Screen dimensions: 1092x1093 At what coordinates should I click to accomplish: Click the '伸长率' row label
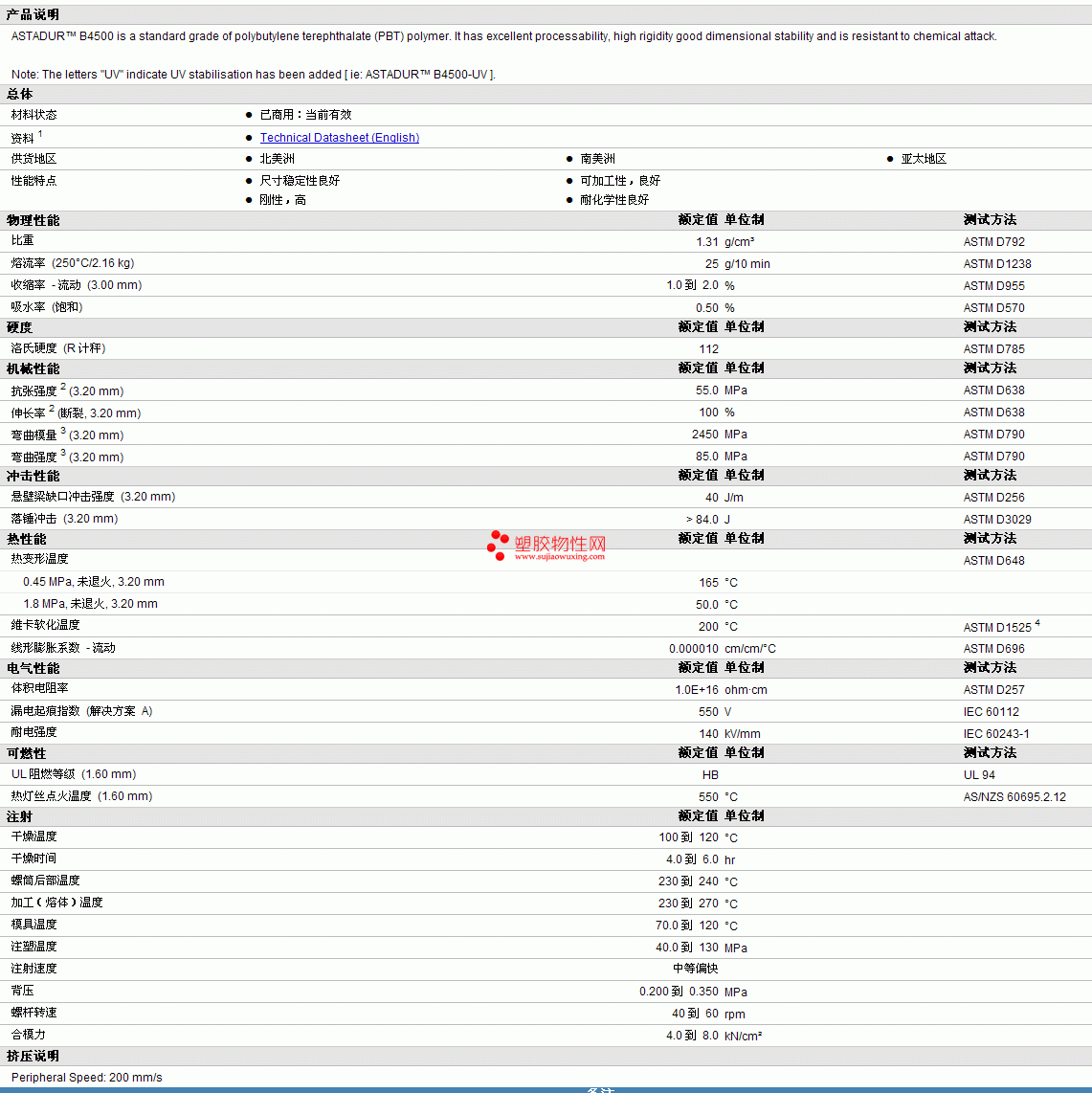point(28,413)
